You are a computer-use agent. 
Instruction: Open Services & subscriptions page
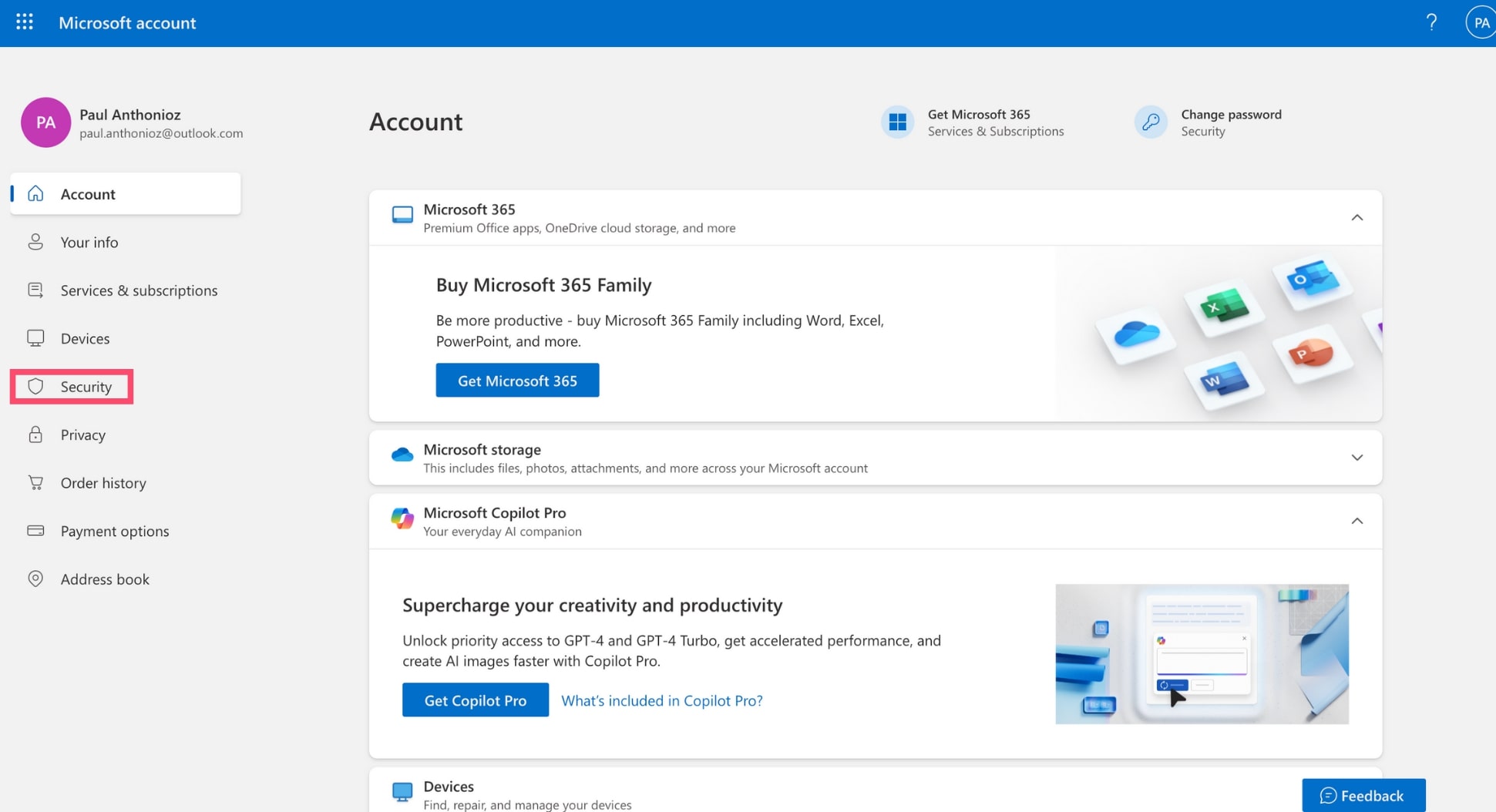tap(140, 290)
